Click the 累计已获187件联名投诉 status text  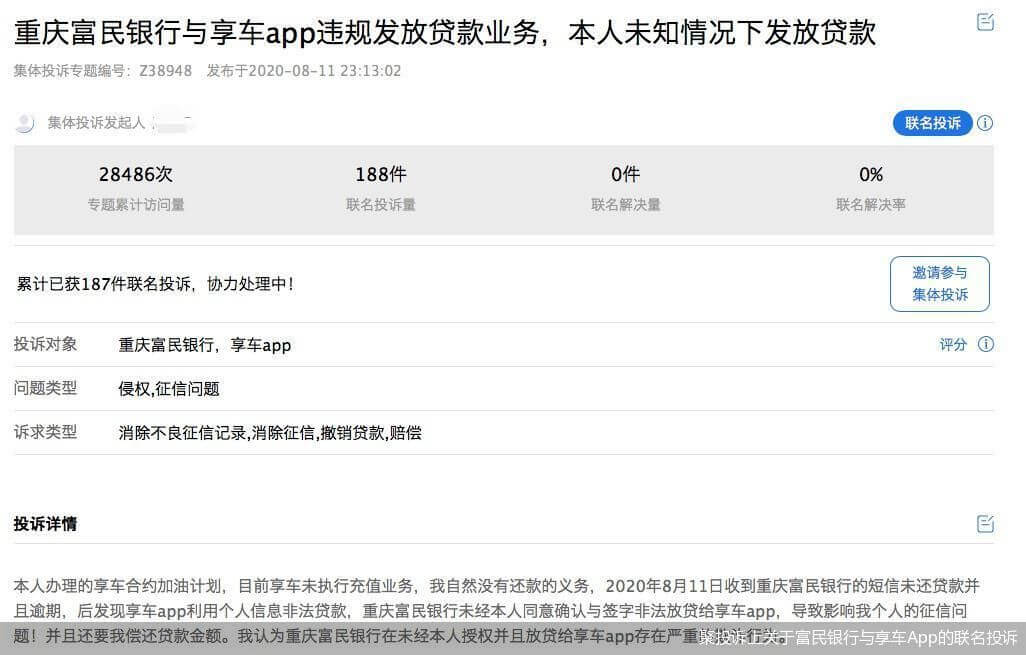(x=155, y=284)
